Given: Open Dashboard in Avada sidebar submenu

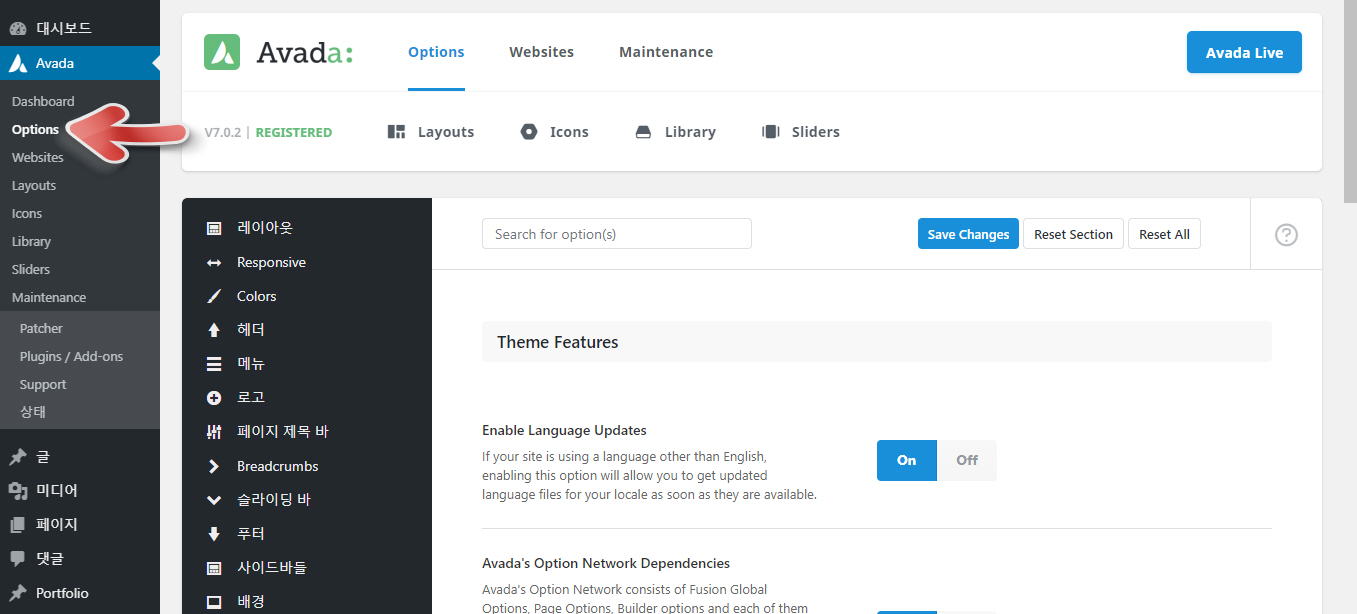Looking at the screenshot, I should tap(43, 101).
